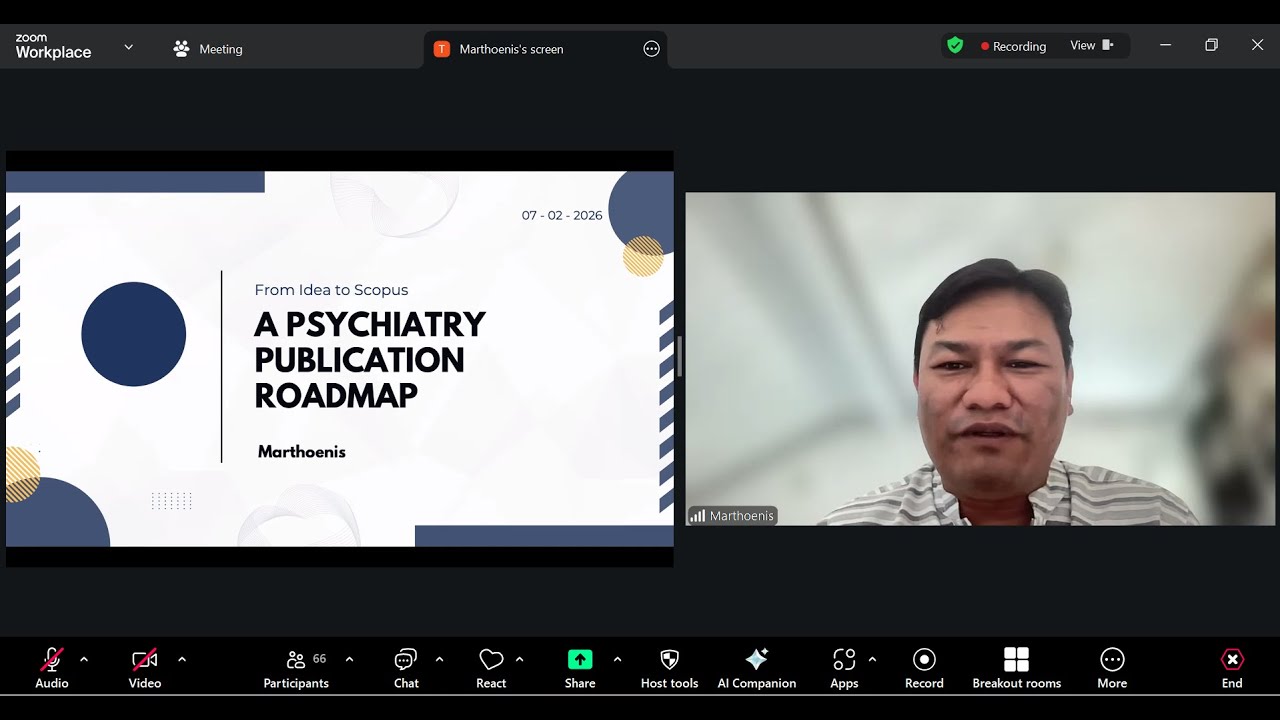Click 'From Idea to Scopus' subtitle
This screenshot has width=1280, height=720.
point(331,290)
